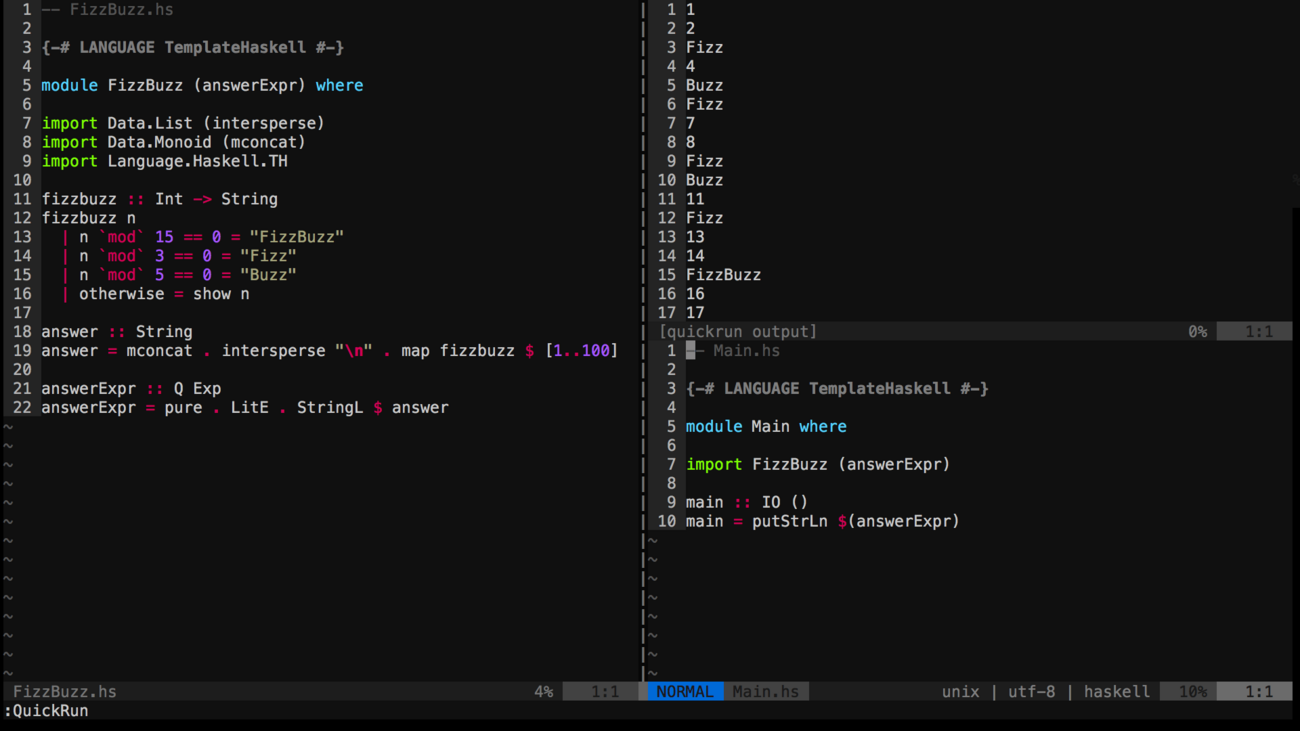This screenshot has height=731, width=1300.
Task: Click the "FizzBuzz" string literal in the mod 15 guard
Action: 296,237
